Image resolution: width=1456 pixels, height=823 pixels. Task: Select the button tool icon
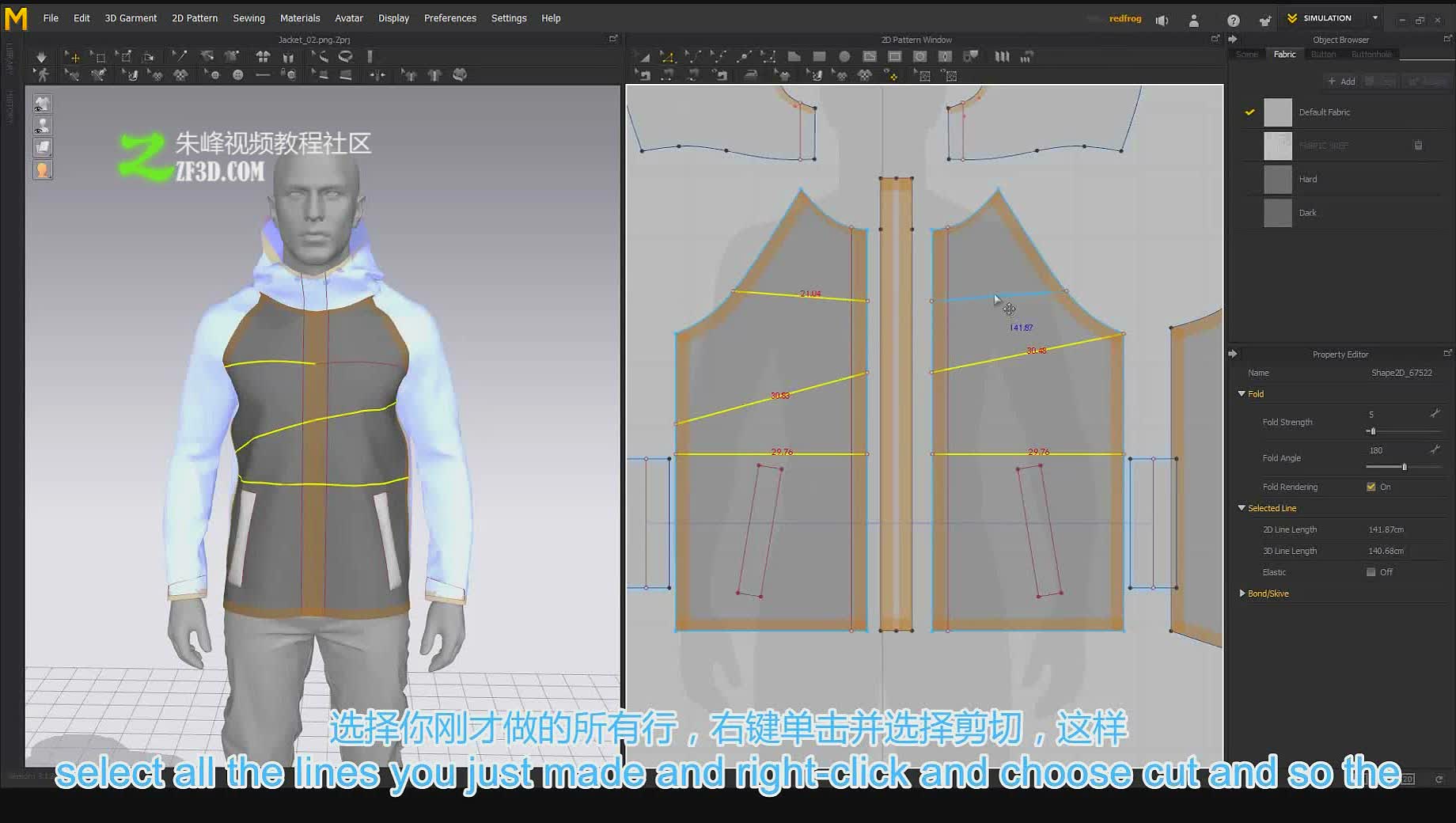coord(237,75)
